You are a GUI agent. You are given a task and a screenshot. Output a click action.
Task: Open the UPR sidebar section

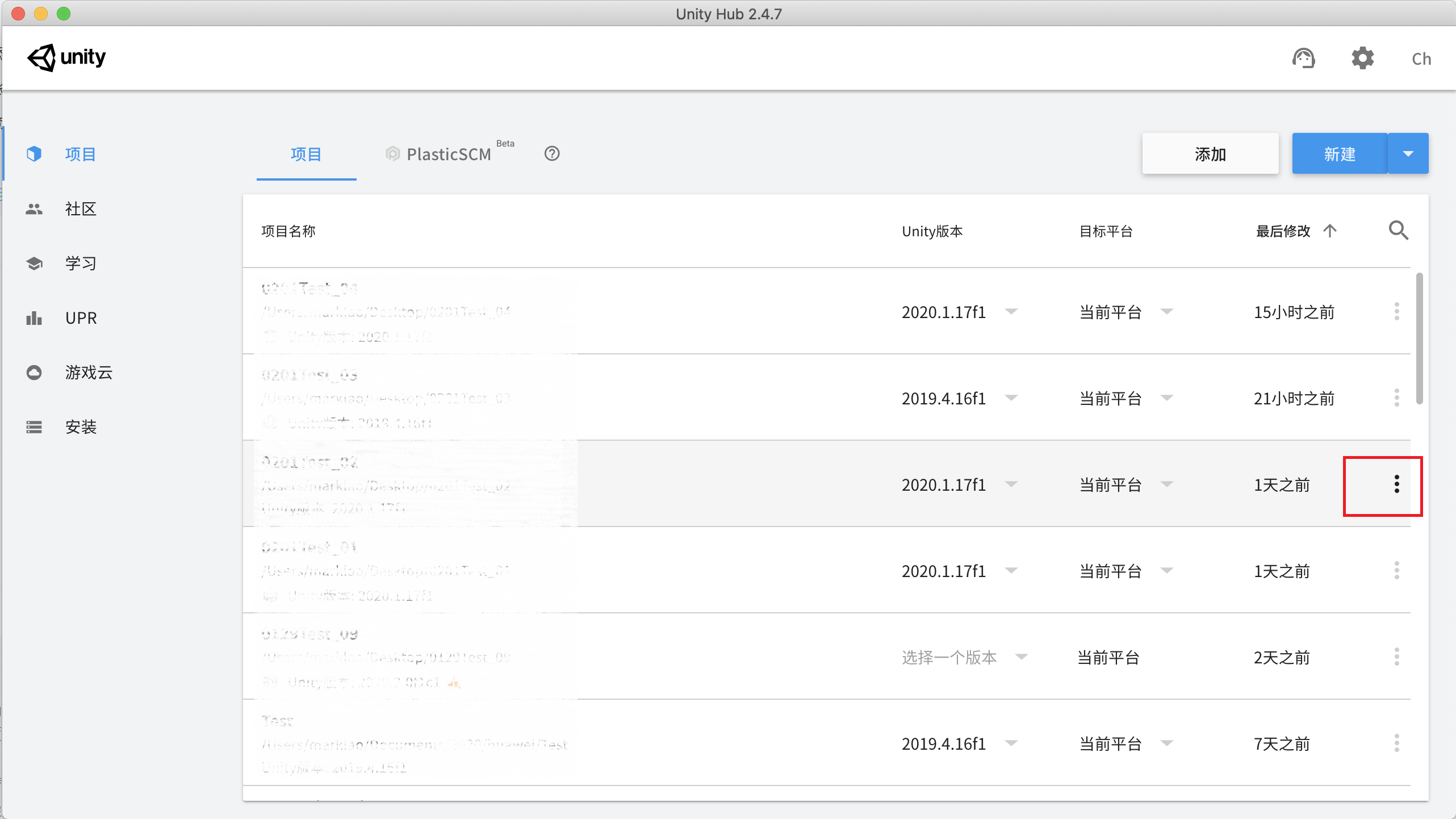pyautogui.click(x=81, y=318)
